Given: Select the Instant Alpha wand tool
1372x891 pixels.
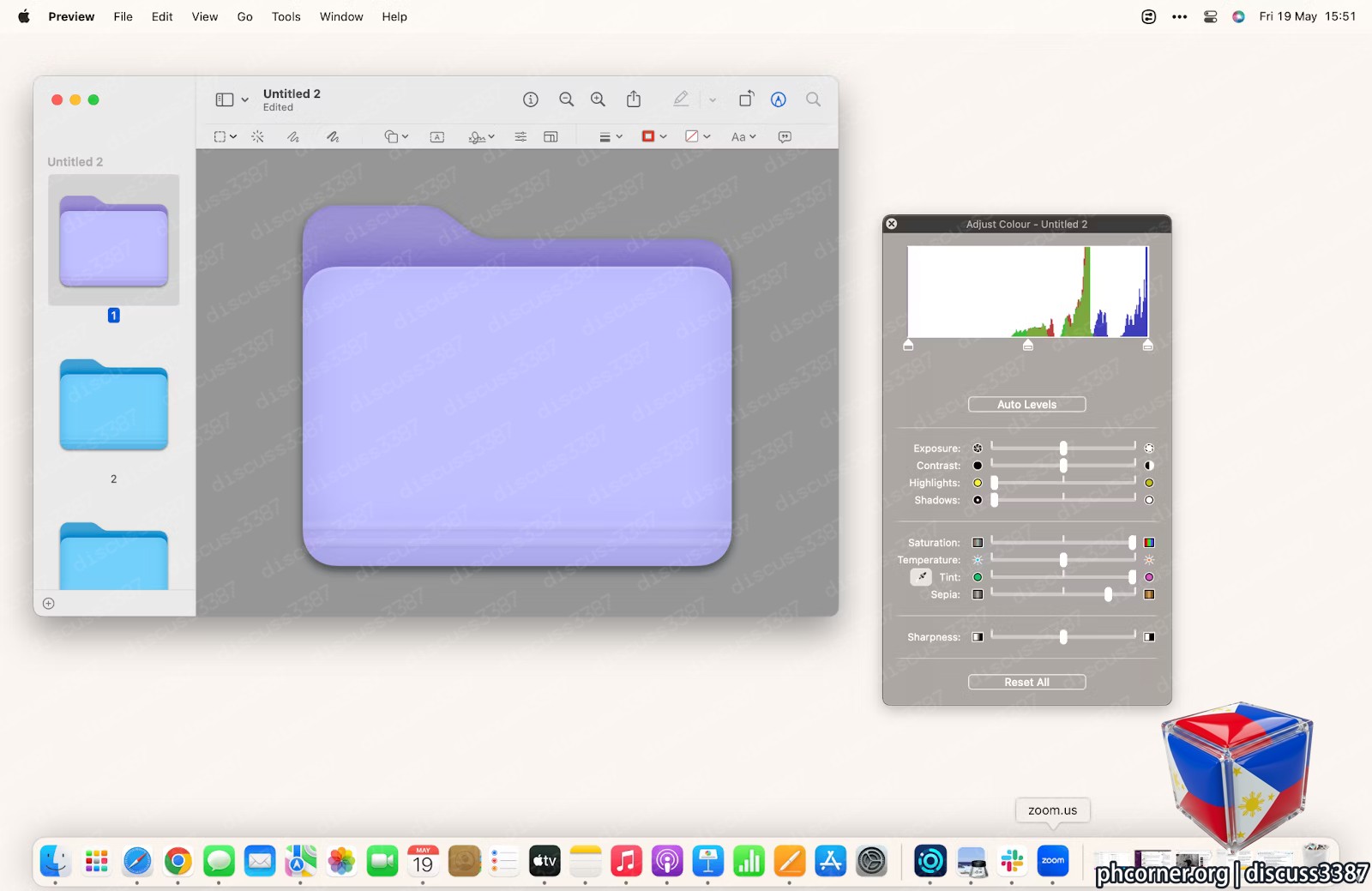Looking at the screenshot, I should (257, 136).
